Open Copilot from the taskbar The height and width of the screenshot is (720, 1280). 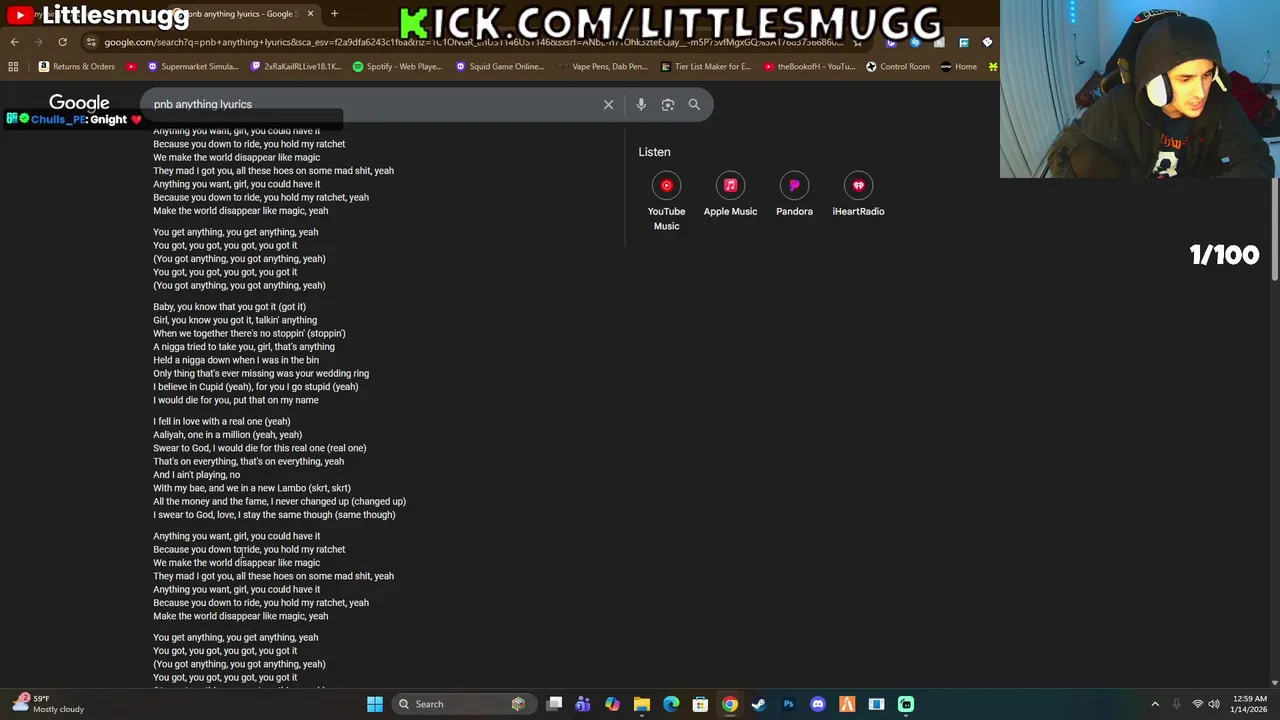point(612,704)
